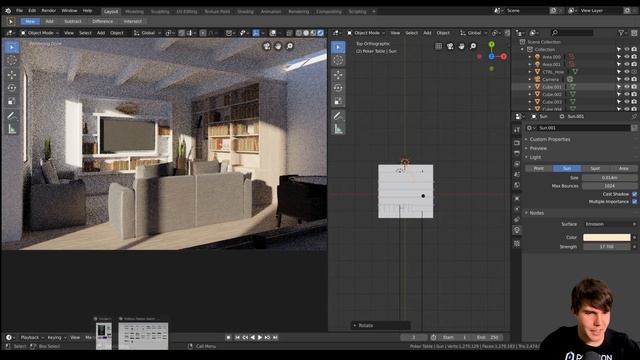The width and height of the screenshot is (640, 360).
Task: Set light type to Spot
Action: pyautogui.click(x=595, y=168)
